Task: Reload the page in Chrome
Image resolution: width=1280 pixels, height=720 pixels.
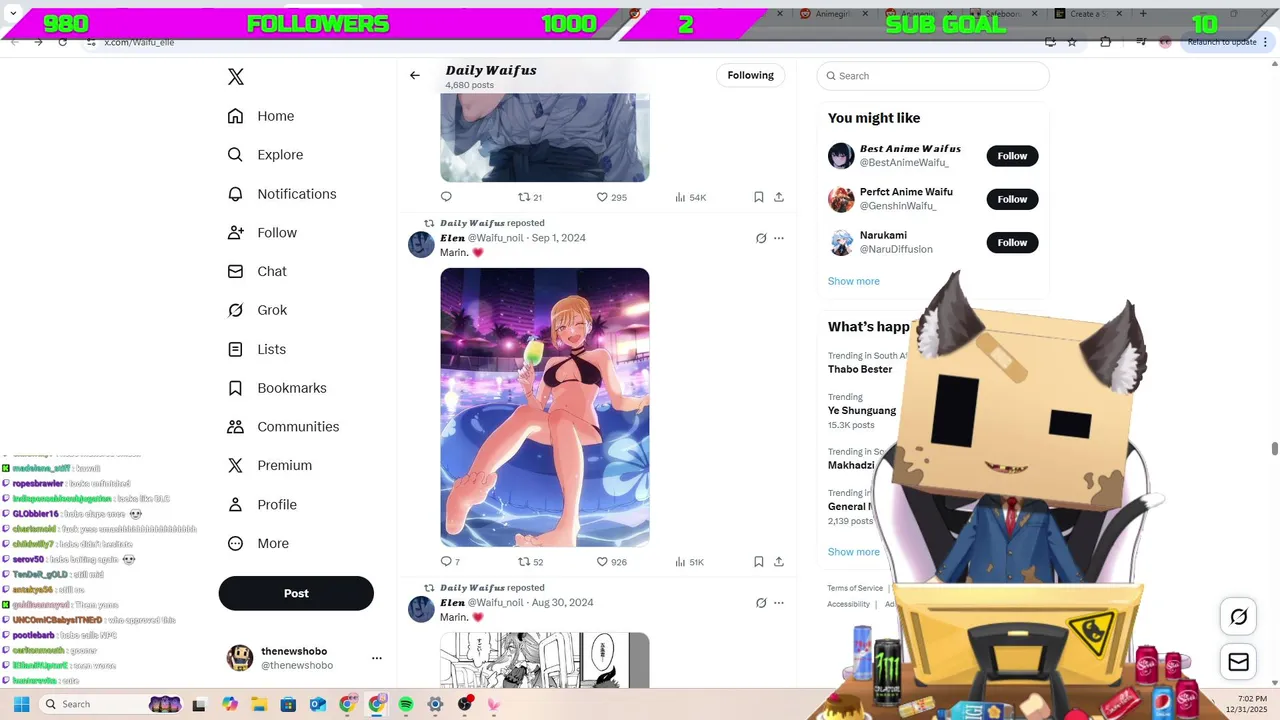Action: (x=63, y=42)
